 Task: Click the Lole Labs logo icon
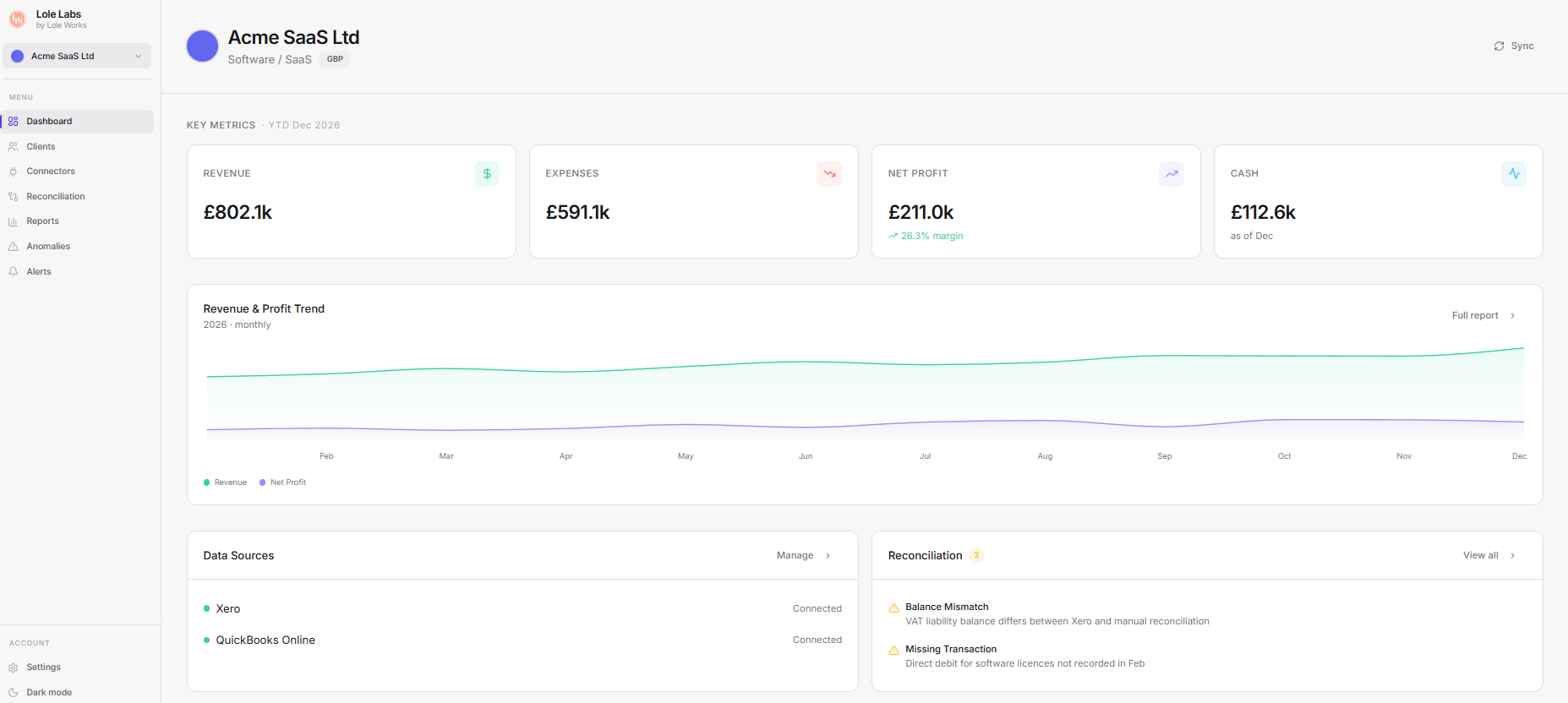(x=17, y=19)
